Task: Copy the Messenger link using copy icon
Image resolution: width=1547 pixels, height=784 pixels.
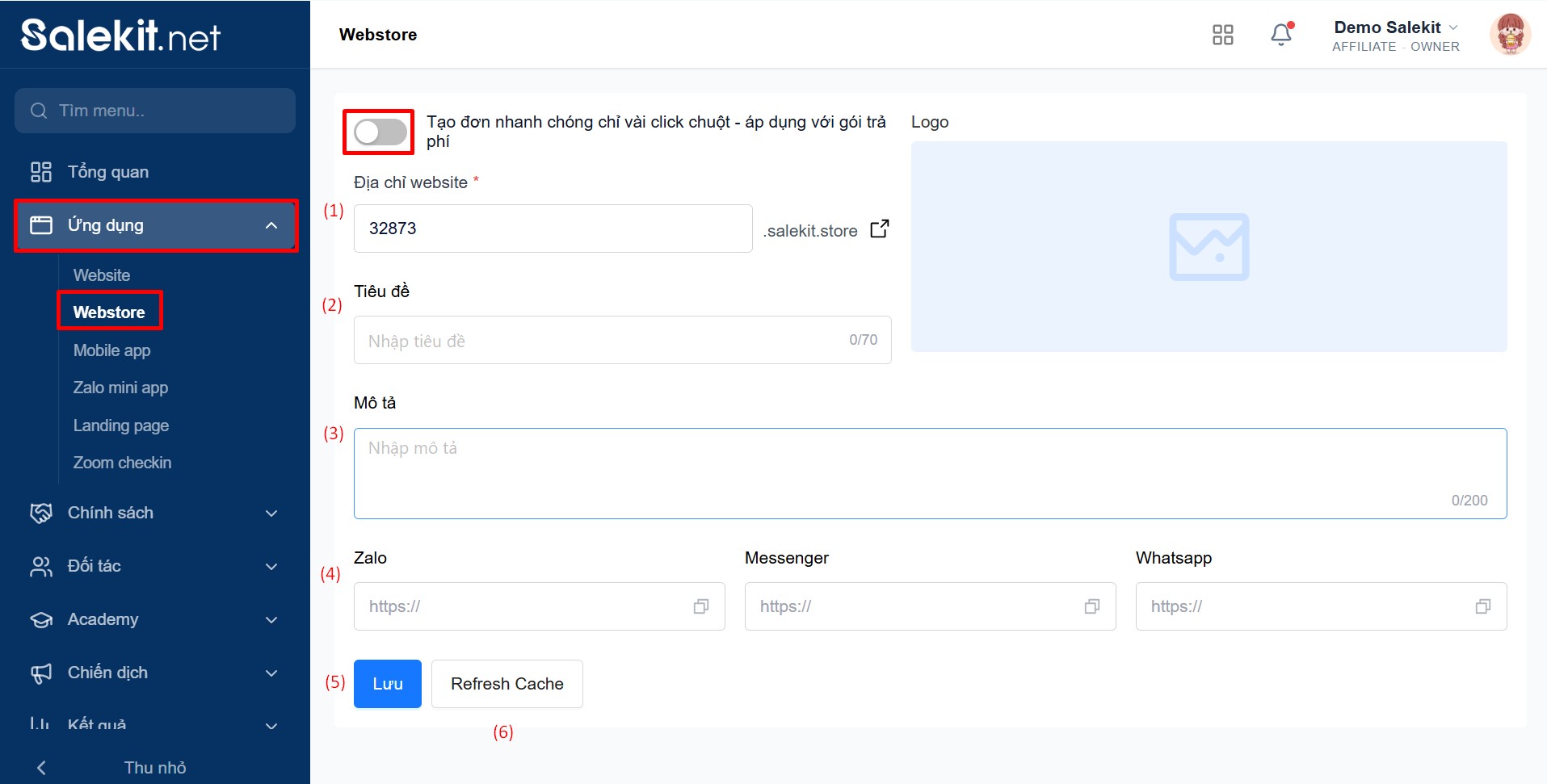Action: point(1091,606)
